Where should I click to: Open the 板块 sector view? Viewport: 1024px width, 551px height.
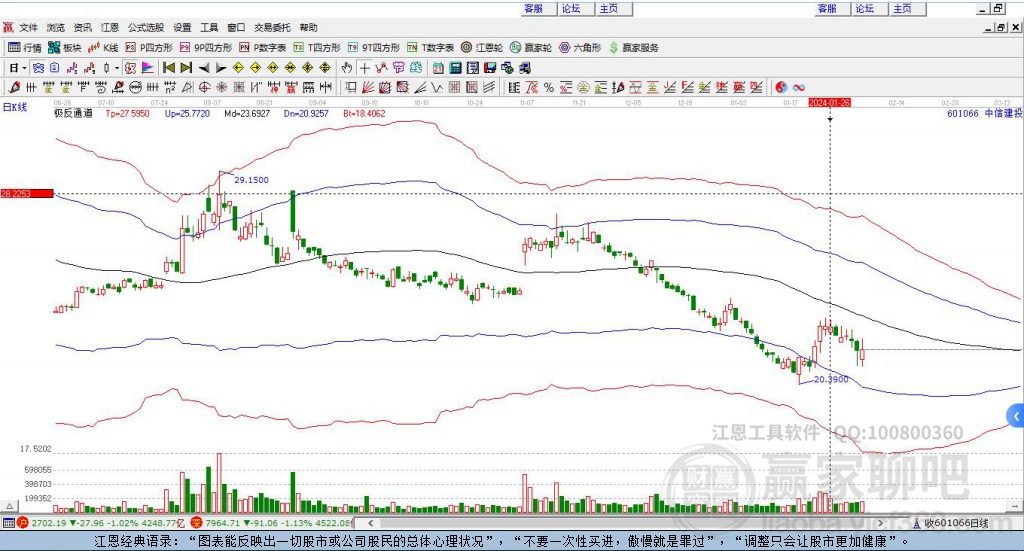(64, 48)
